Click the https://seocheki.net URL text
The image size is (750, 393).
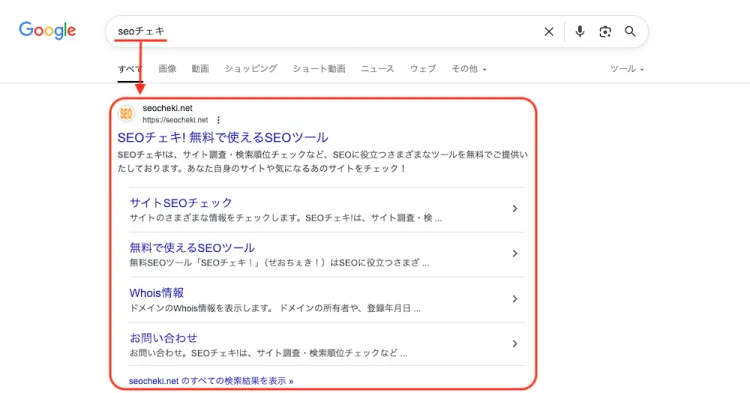pos(175,120)
